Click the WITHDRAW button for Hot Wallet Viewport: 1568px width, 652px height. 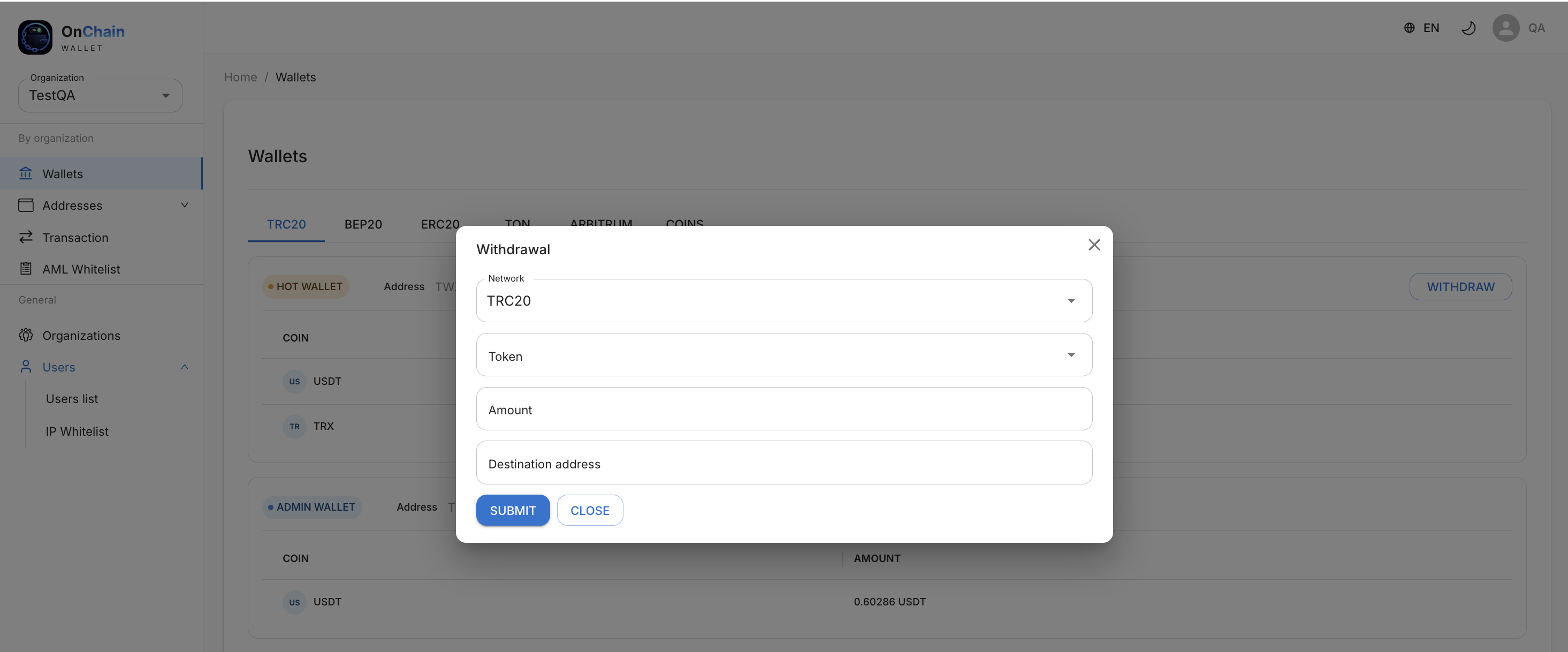coord(1460,287)
